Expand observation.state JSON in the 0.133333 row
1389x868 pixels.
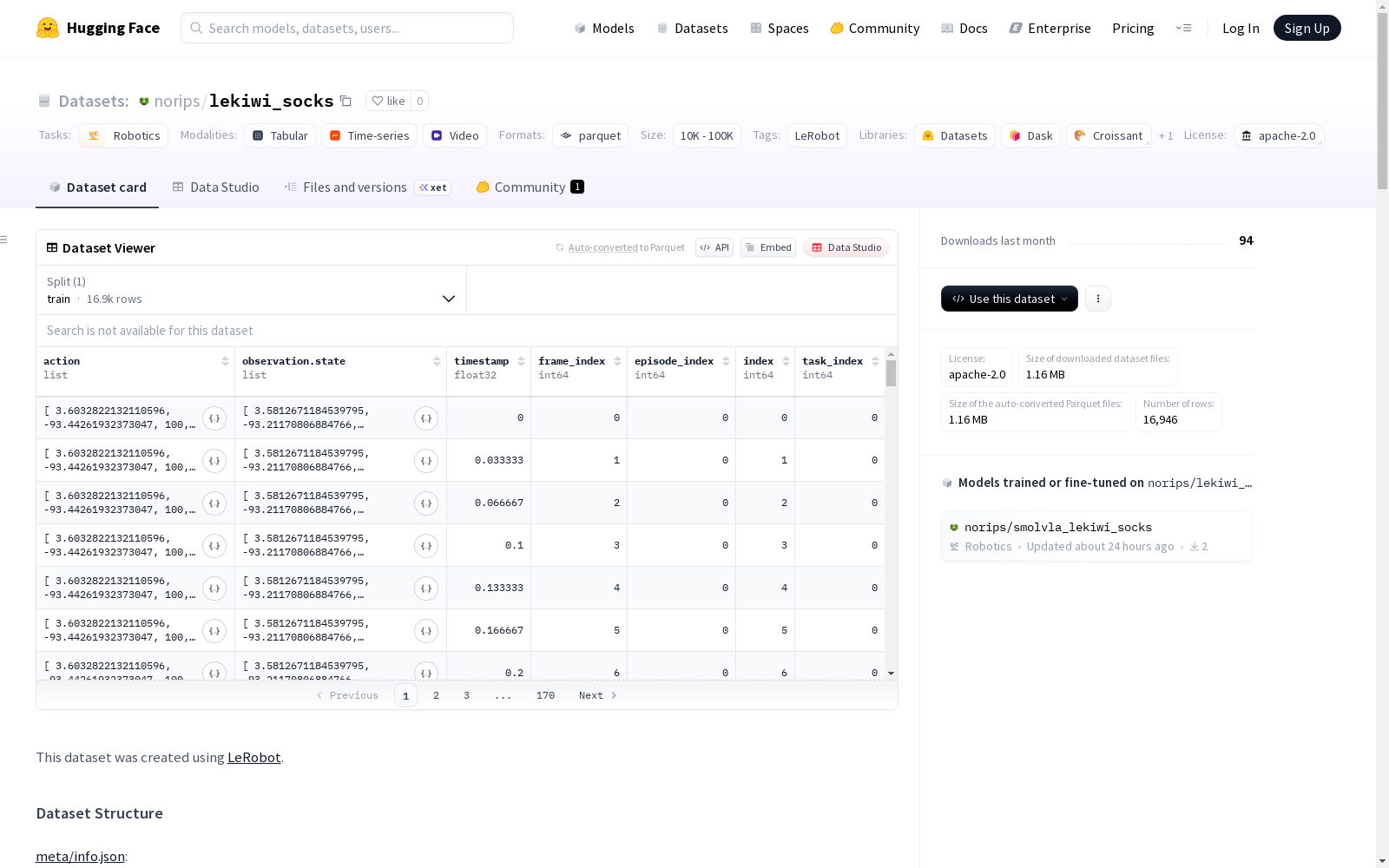coord(426,589)
